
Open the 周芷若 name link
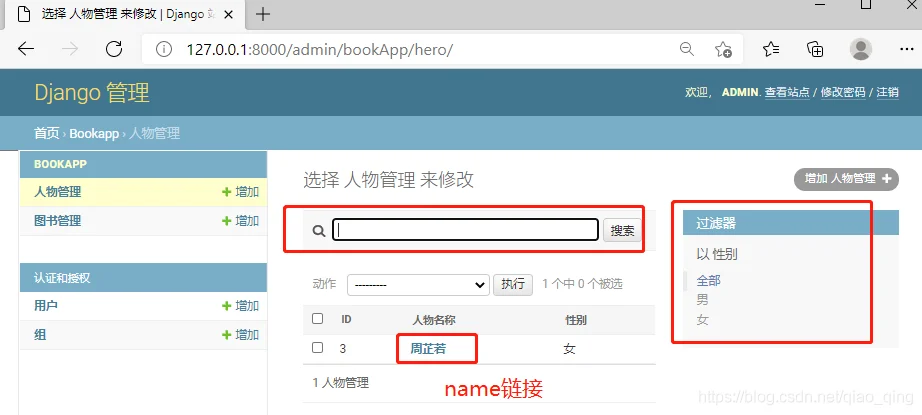coord(428,349)
